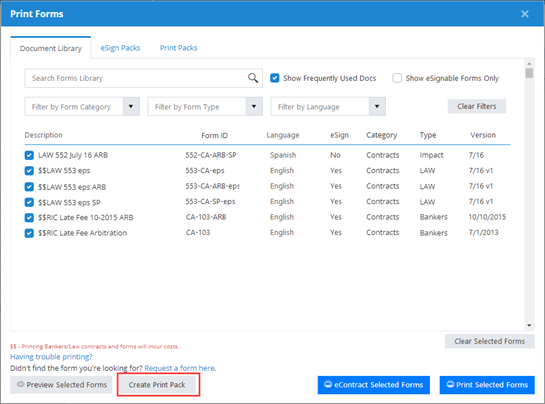
Task: Click Preview Selected Forms button
Action: [61, 385]
